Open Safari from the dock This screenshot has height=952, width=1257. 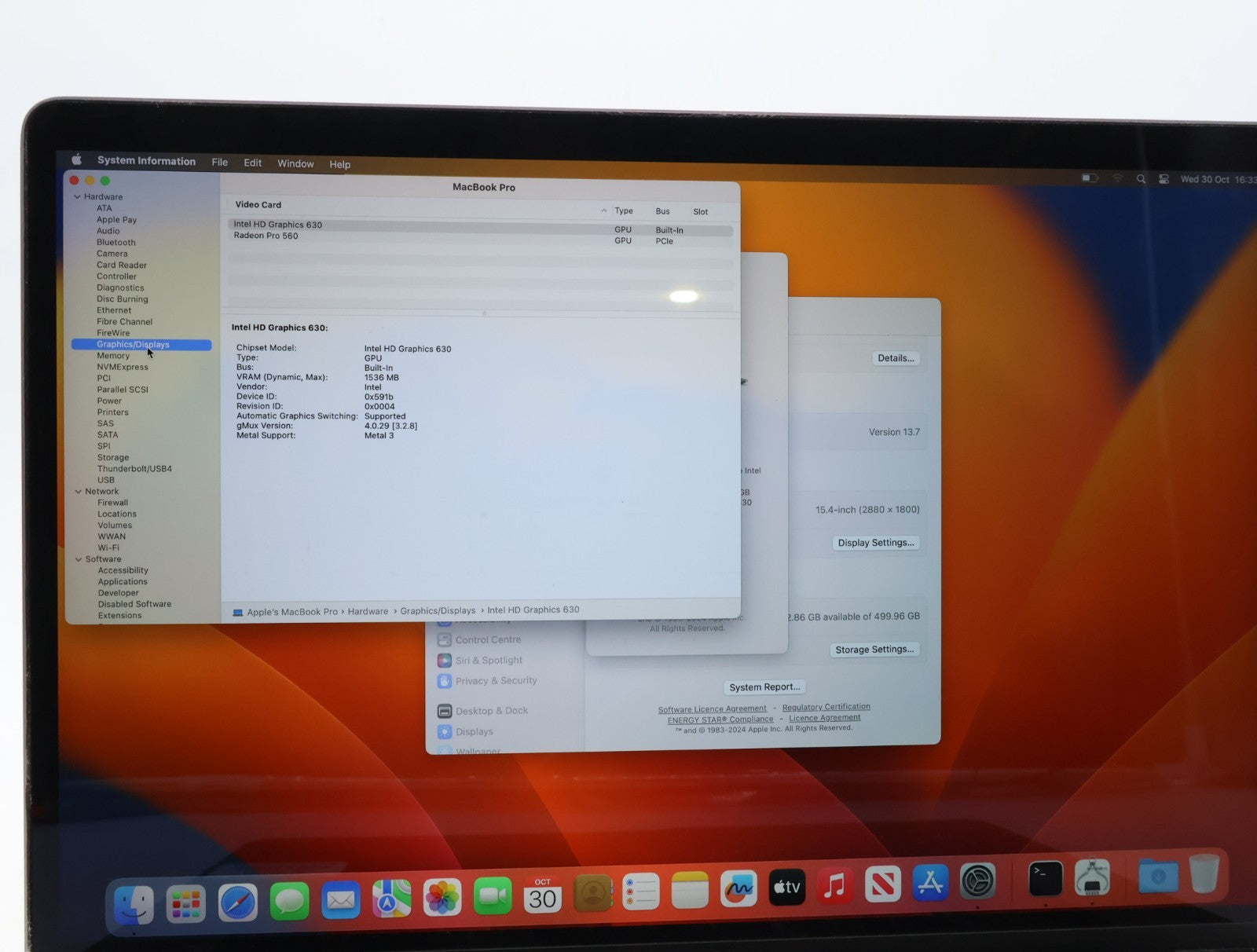coord(237,903)
